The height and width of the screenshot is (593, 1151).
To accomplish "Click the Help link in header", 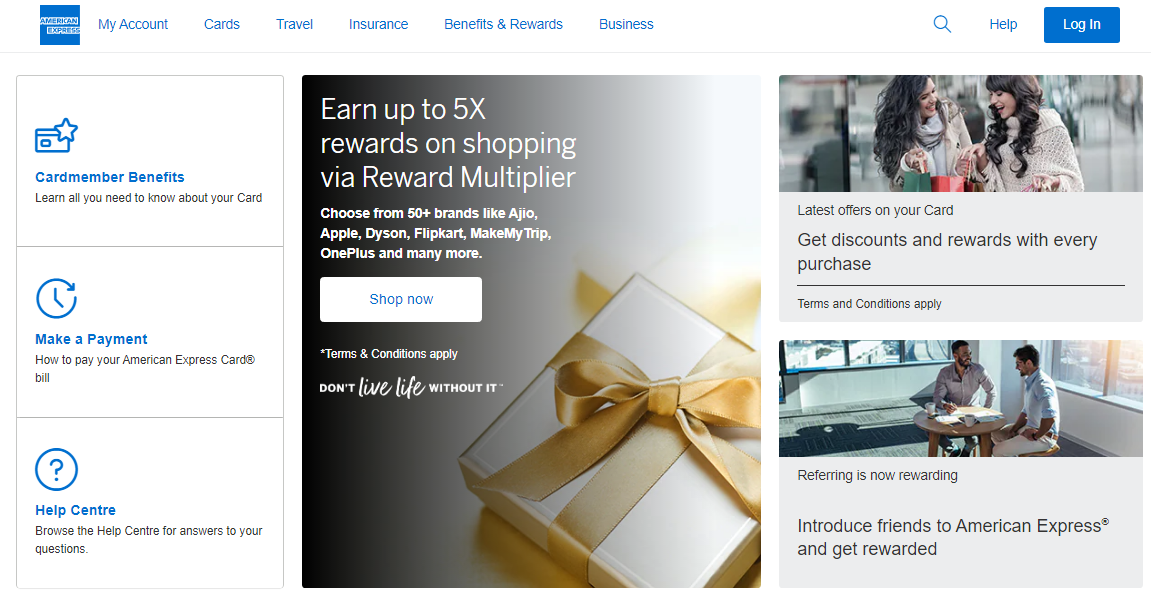I will pyautogui.click(x=1003, y=24).
